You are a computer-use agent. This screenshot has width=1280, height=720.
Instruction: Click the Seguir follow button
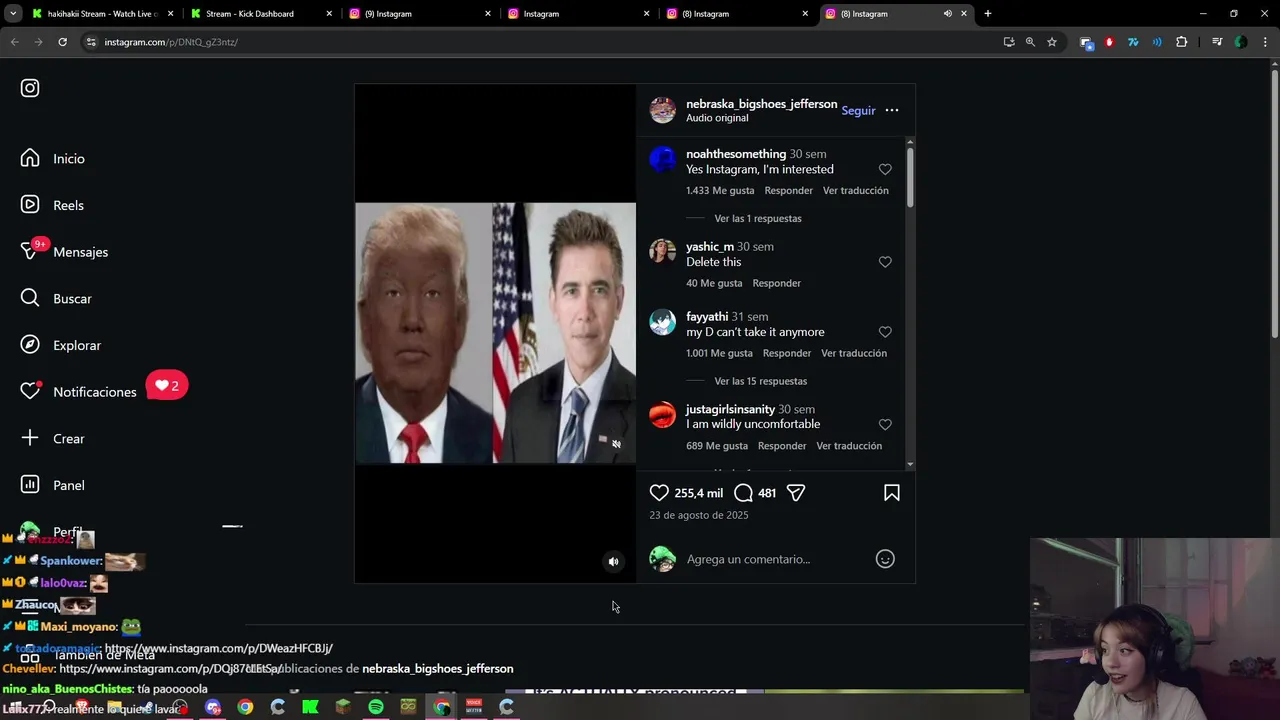858,111
